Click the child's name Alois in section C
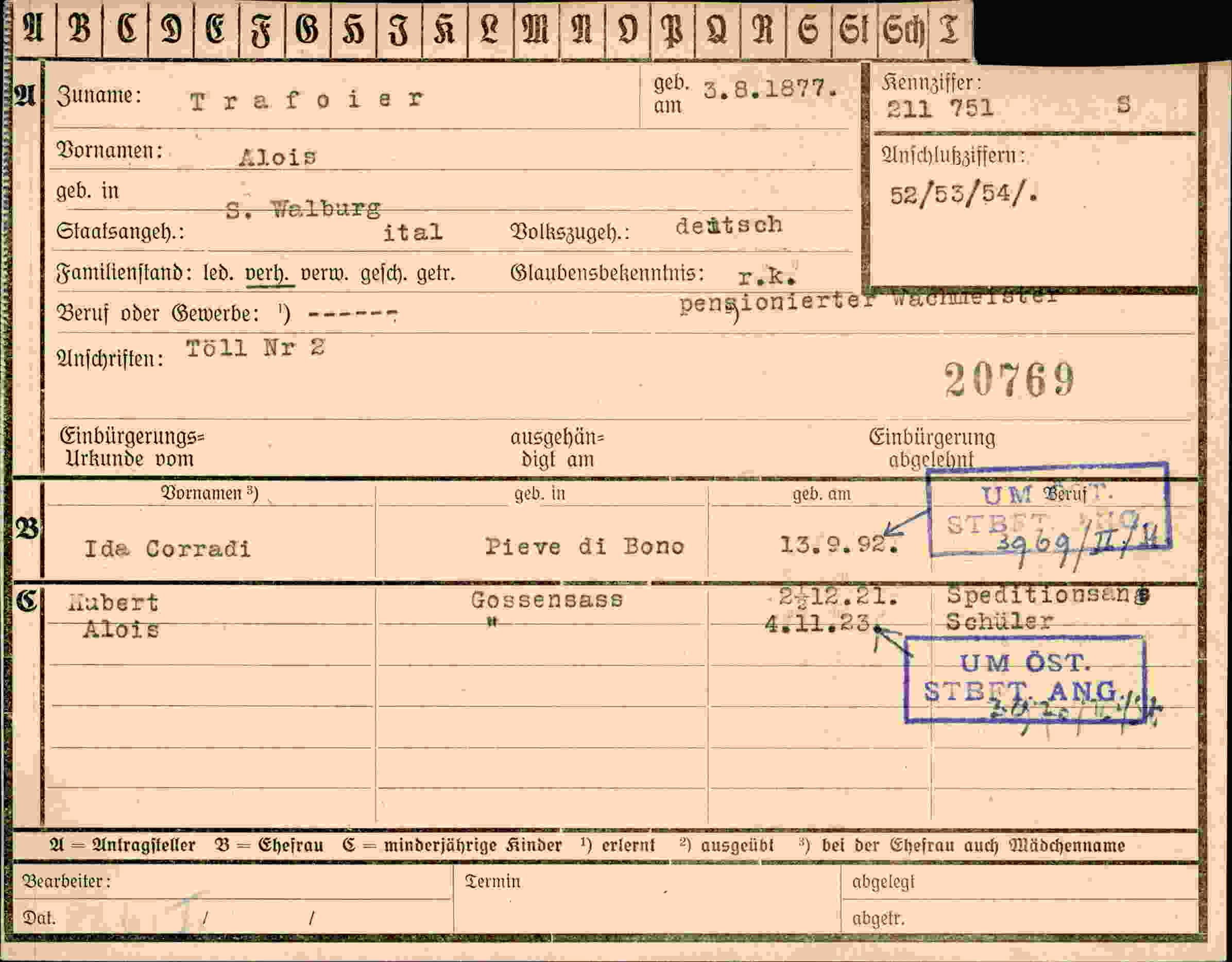 click(121, 629)
